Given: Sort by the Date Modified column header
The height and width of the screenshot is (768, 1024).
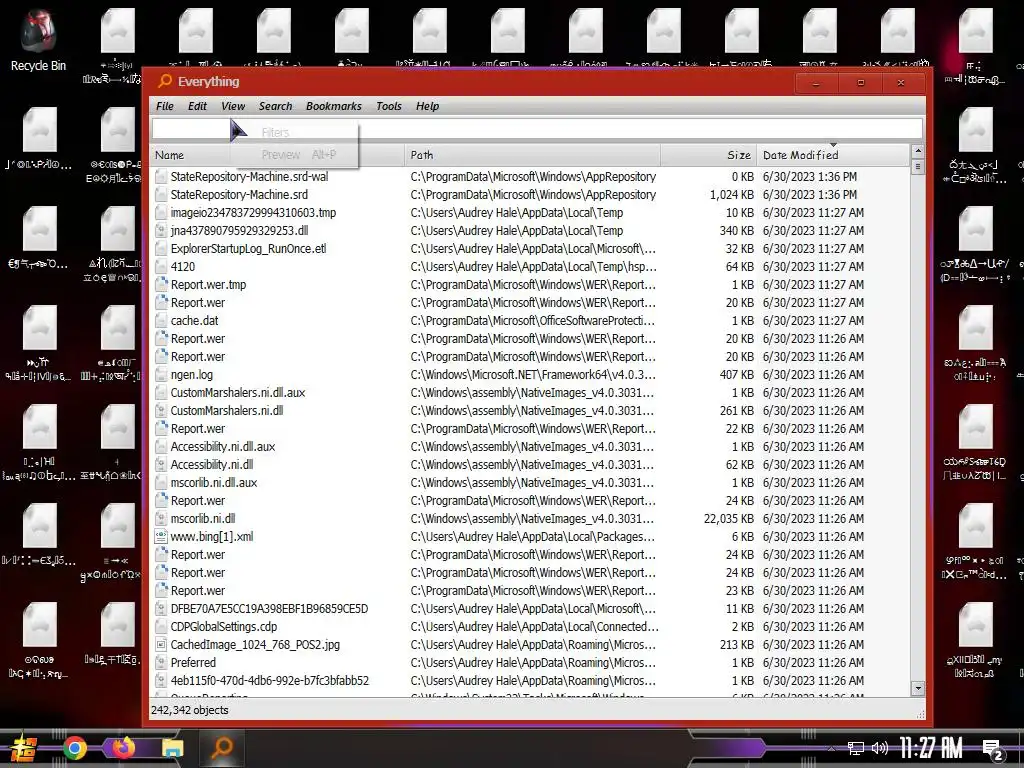Looking at the screenshot, I should tap(832, 155).
